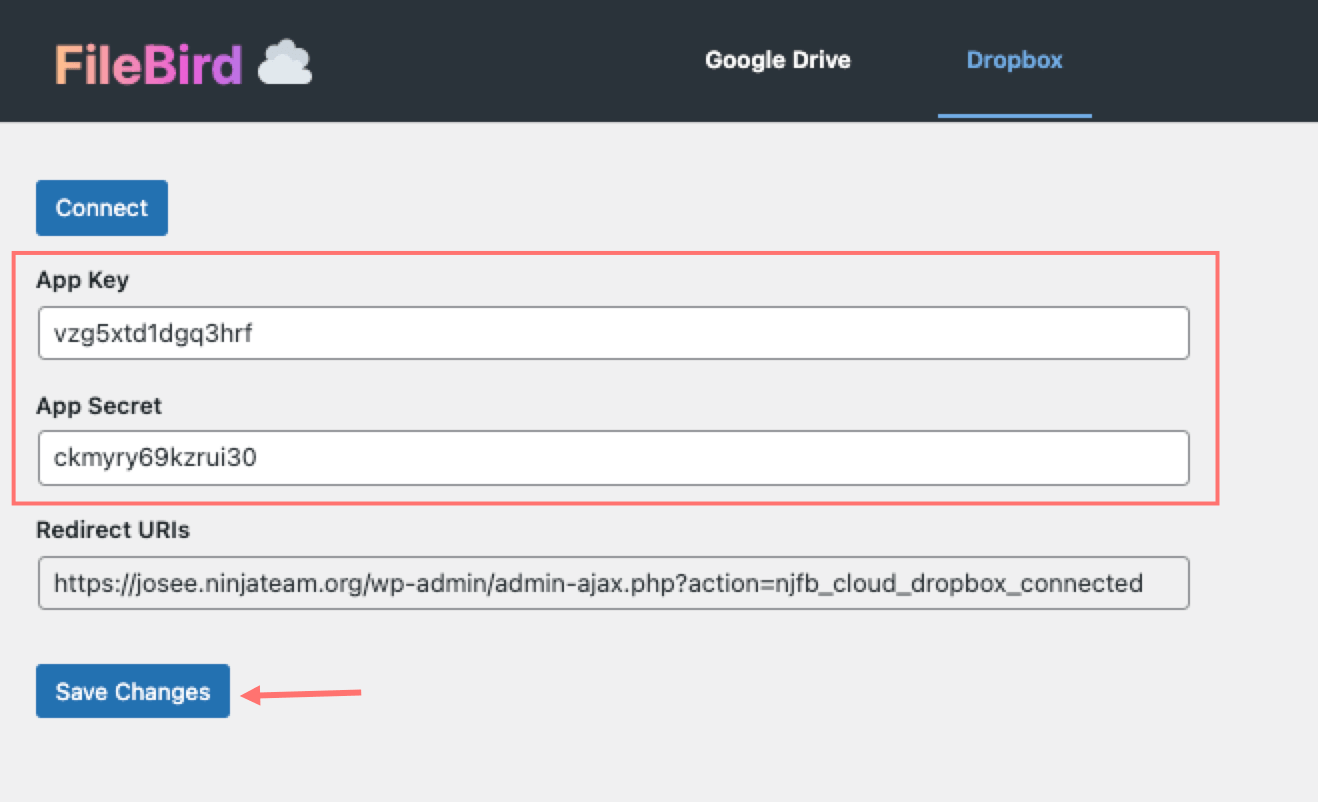Save the settings with Save Changes
This screenshot has width=1318, height=802.
pyautogui.click(x=133, y=692)
